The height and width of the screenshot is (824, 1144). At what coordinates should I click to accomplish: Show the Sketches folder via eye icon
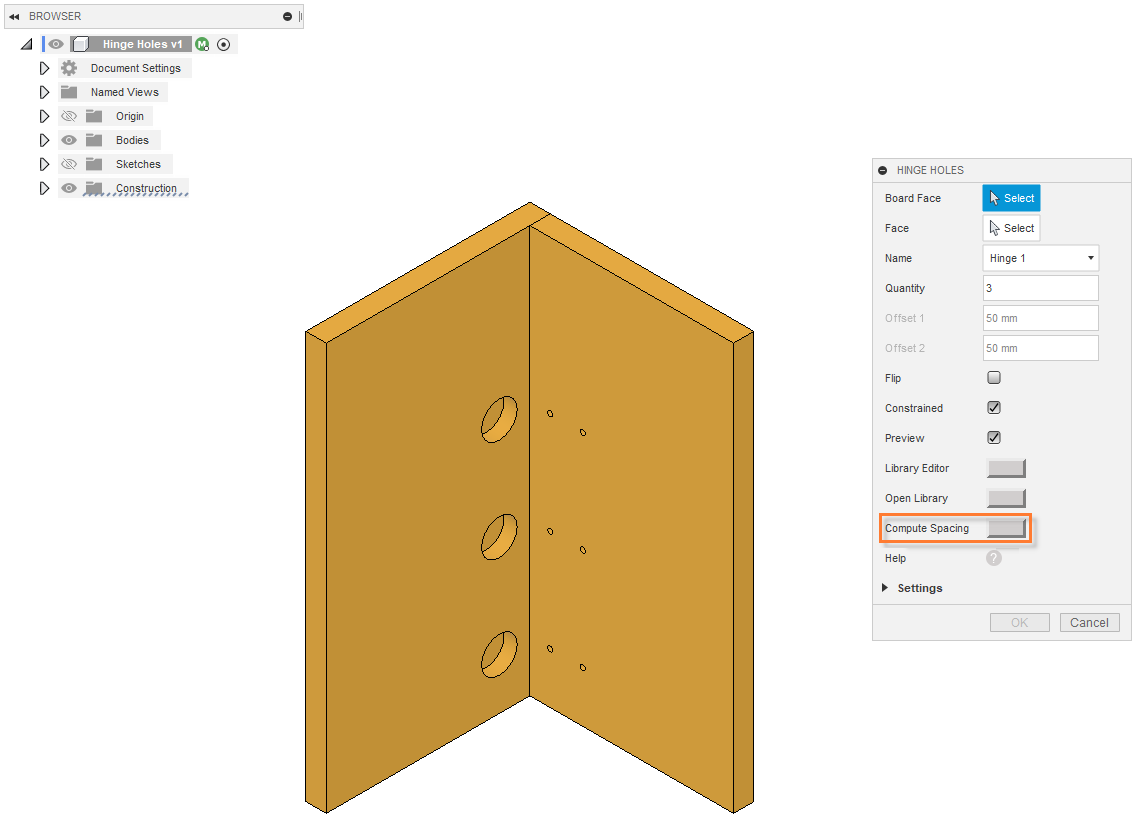click(69, 165)
